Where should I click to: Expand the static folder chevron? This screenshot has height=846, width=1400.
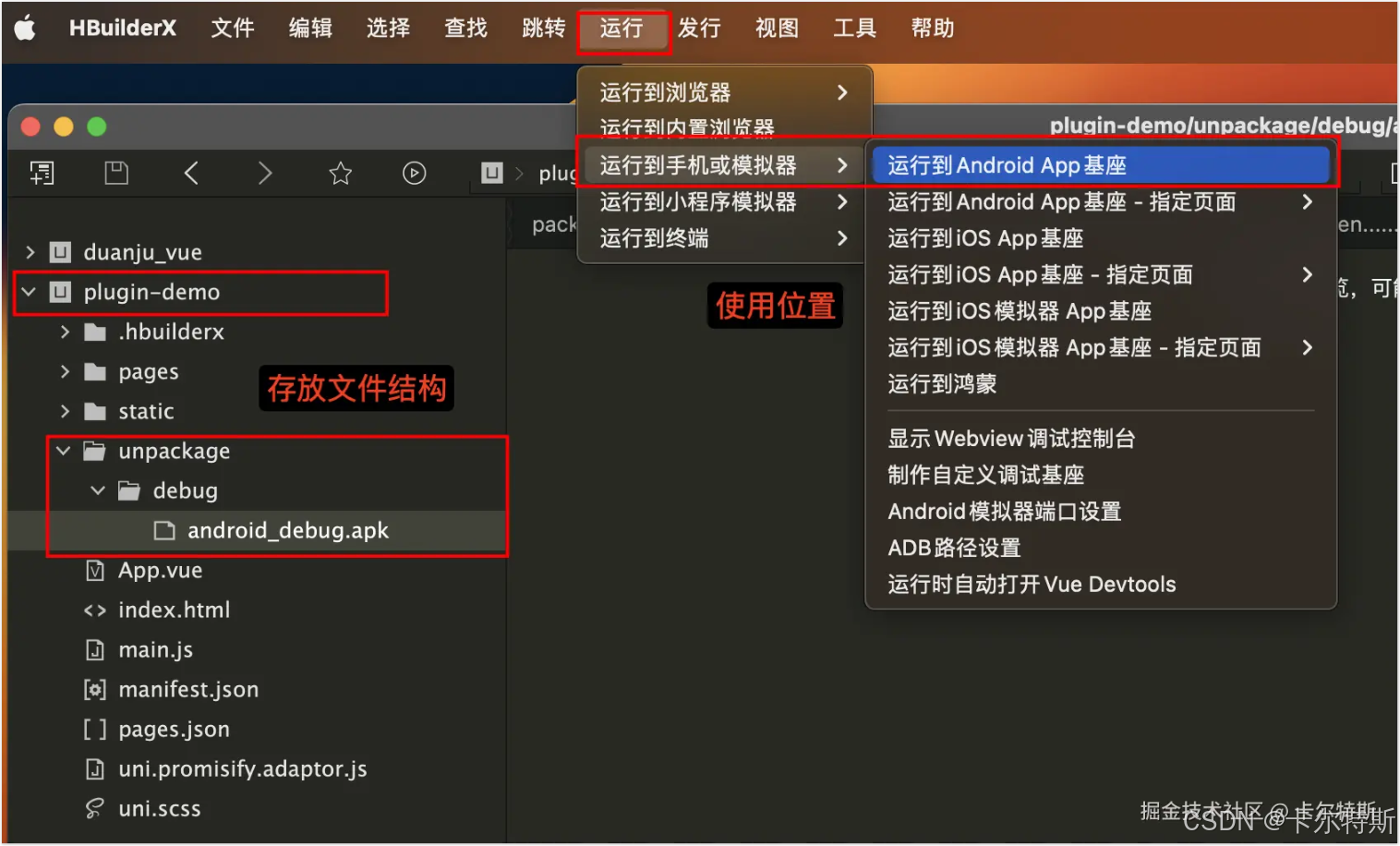(65, 411)
